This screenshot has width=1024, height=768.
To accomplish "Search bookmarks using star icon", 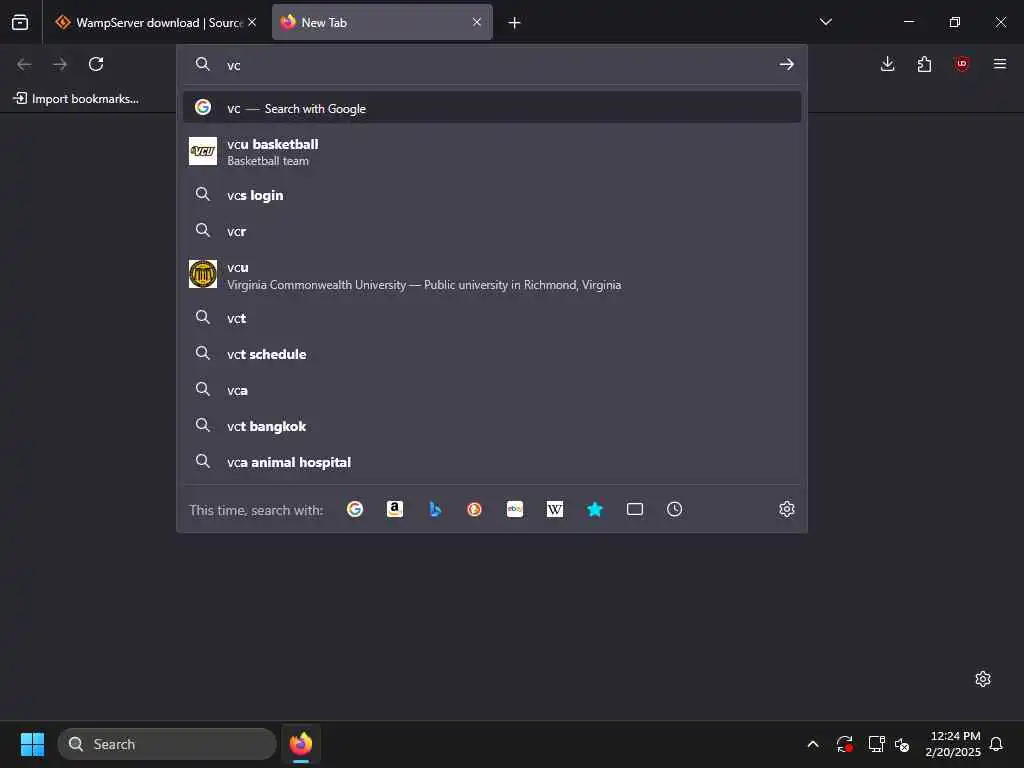I will [x=594, y=509].
